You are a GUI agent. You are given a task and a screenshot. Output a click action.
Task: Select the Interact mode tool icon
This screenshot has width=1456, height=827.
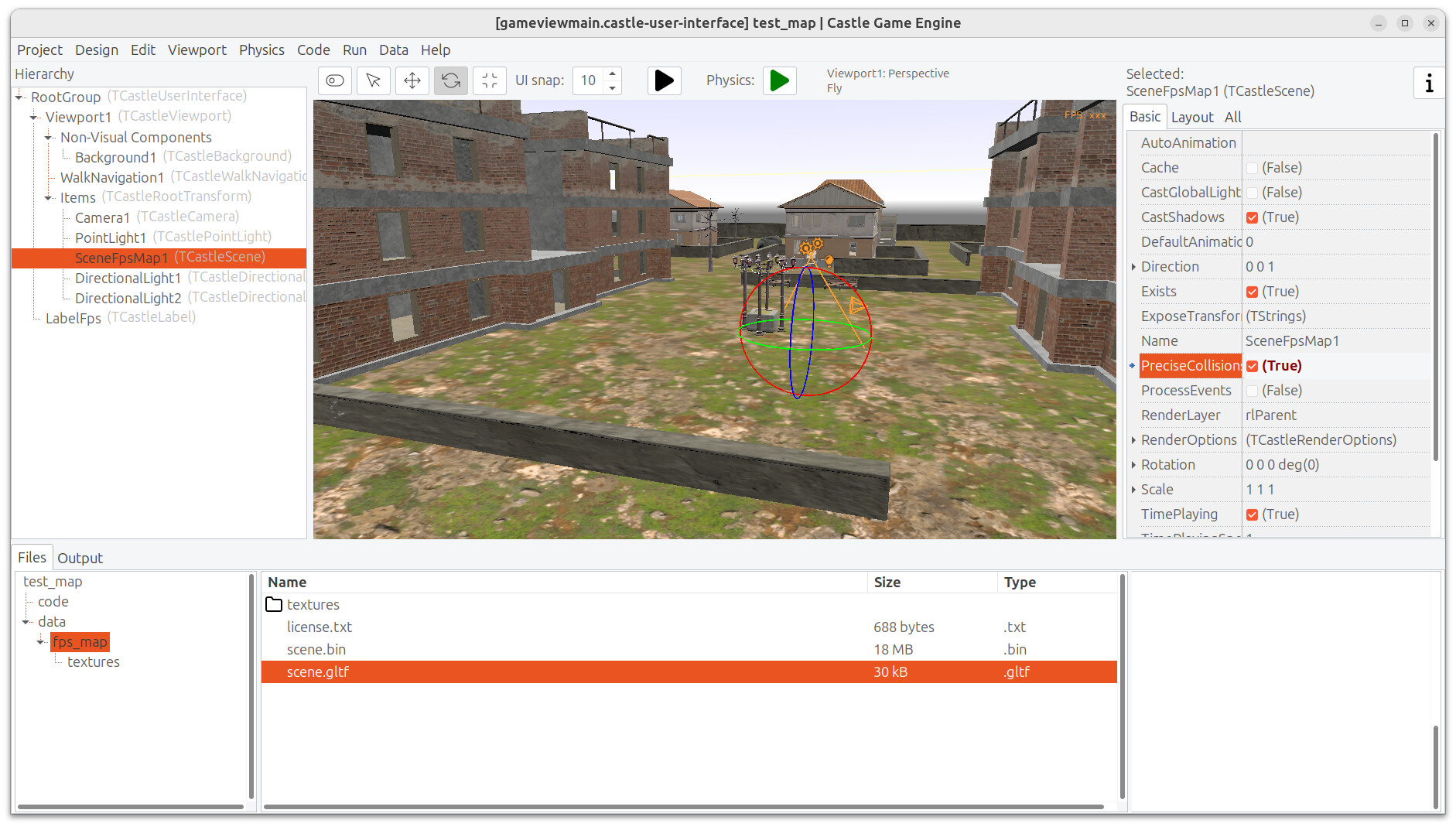tap(335, 80)
